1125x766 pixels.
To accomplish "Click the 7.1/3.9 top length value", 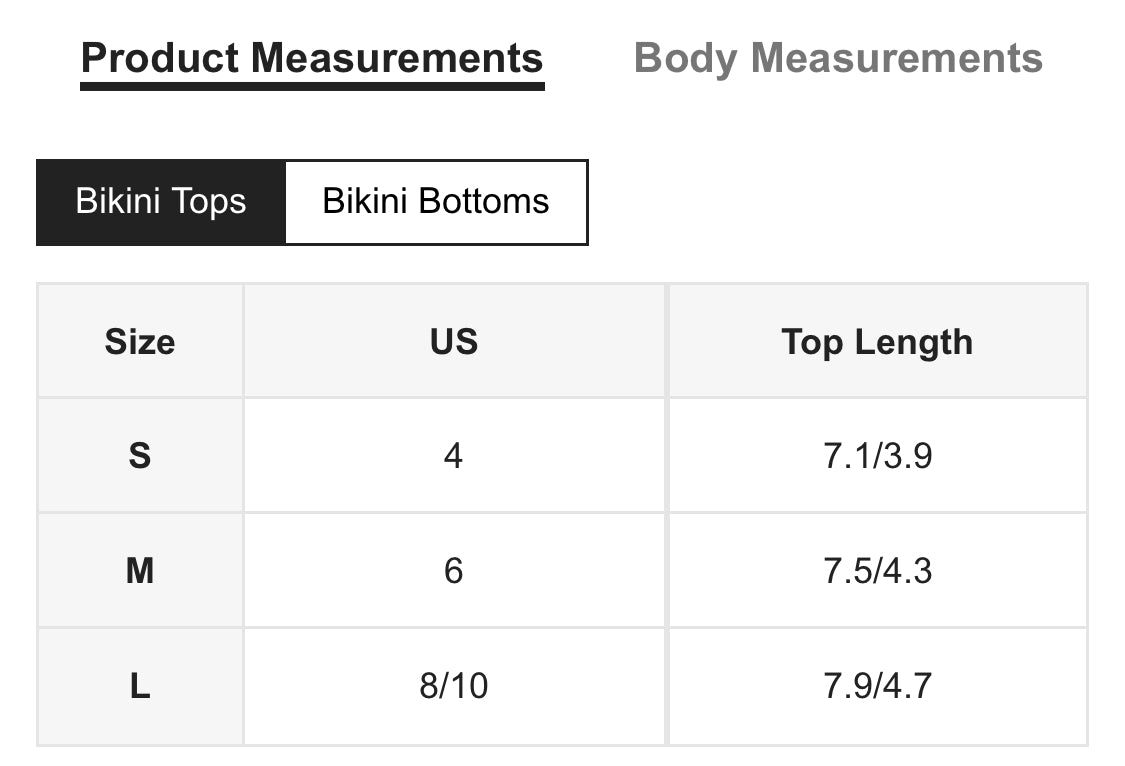I will coord(877,455).
